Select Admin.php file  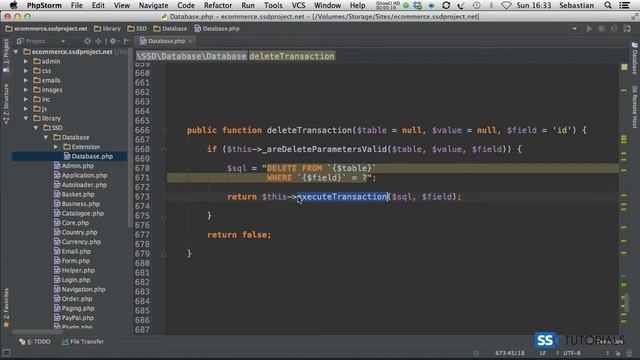(x=74, y=166)
